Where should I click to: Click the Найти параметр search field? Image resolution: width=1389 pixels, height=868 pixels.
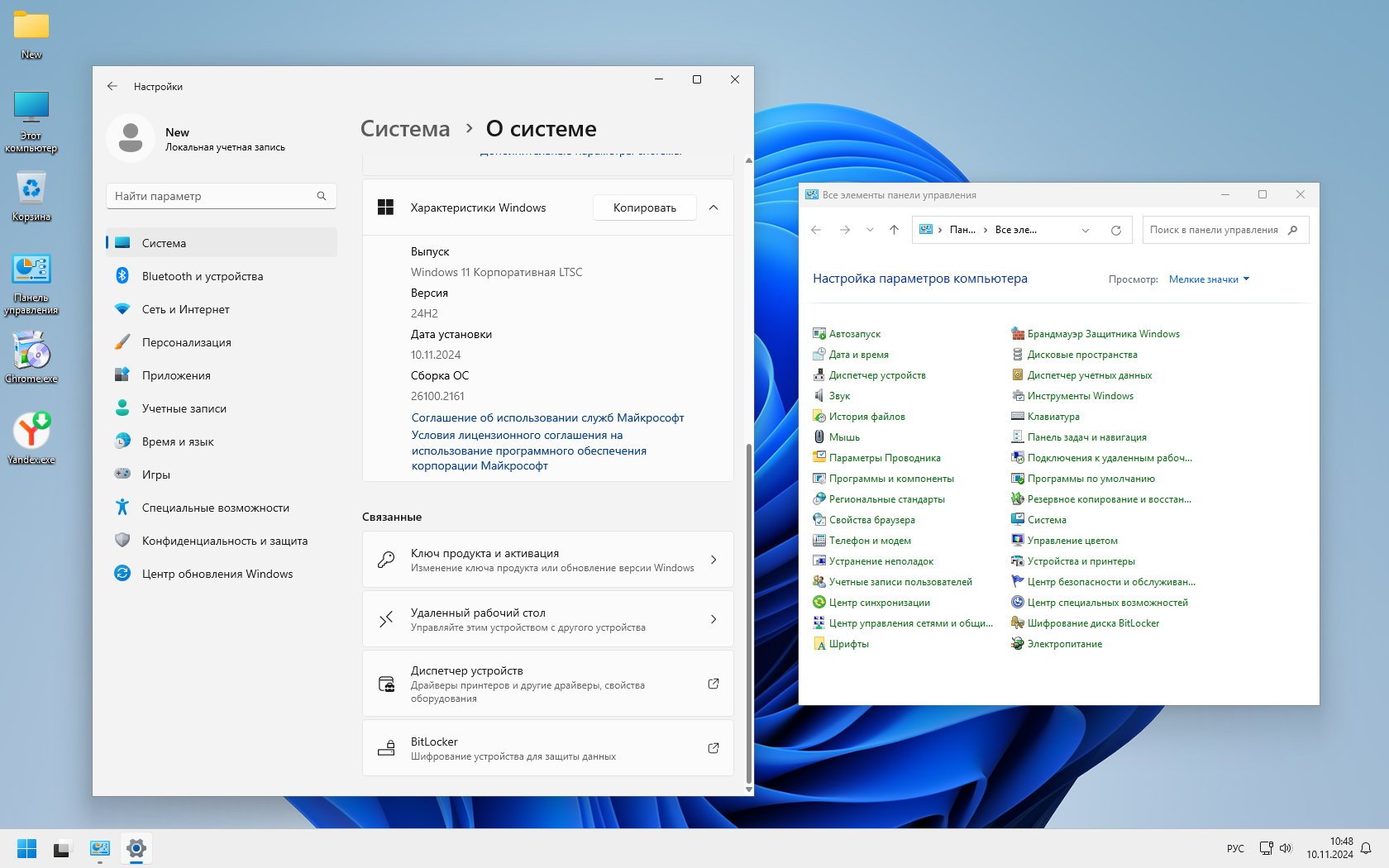coord(215,196)
